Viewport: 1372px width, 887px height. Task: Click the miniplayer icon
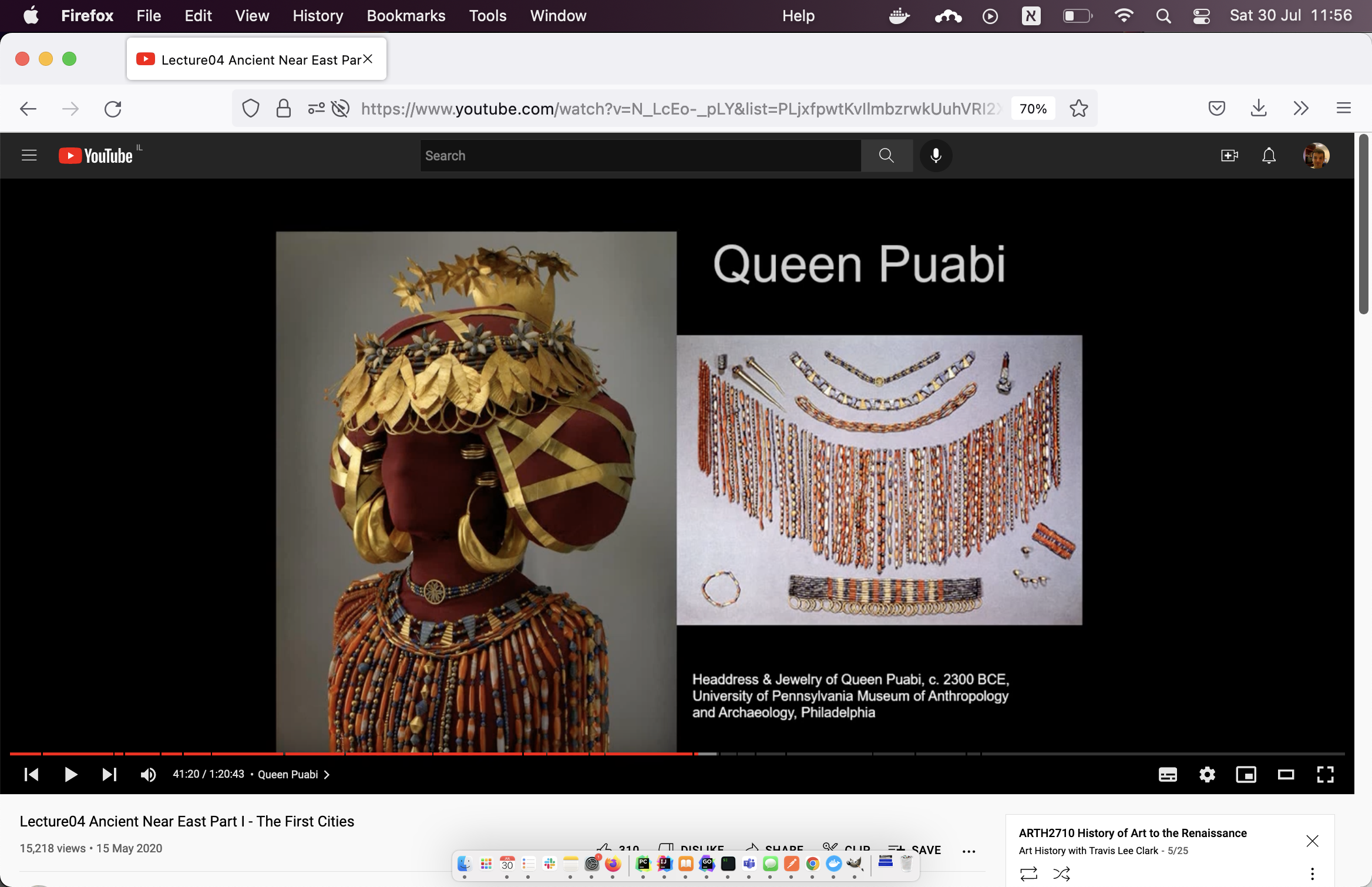[x=1246, y=775]
